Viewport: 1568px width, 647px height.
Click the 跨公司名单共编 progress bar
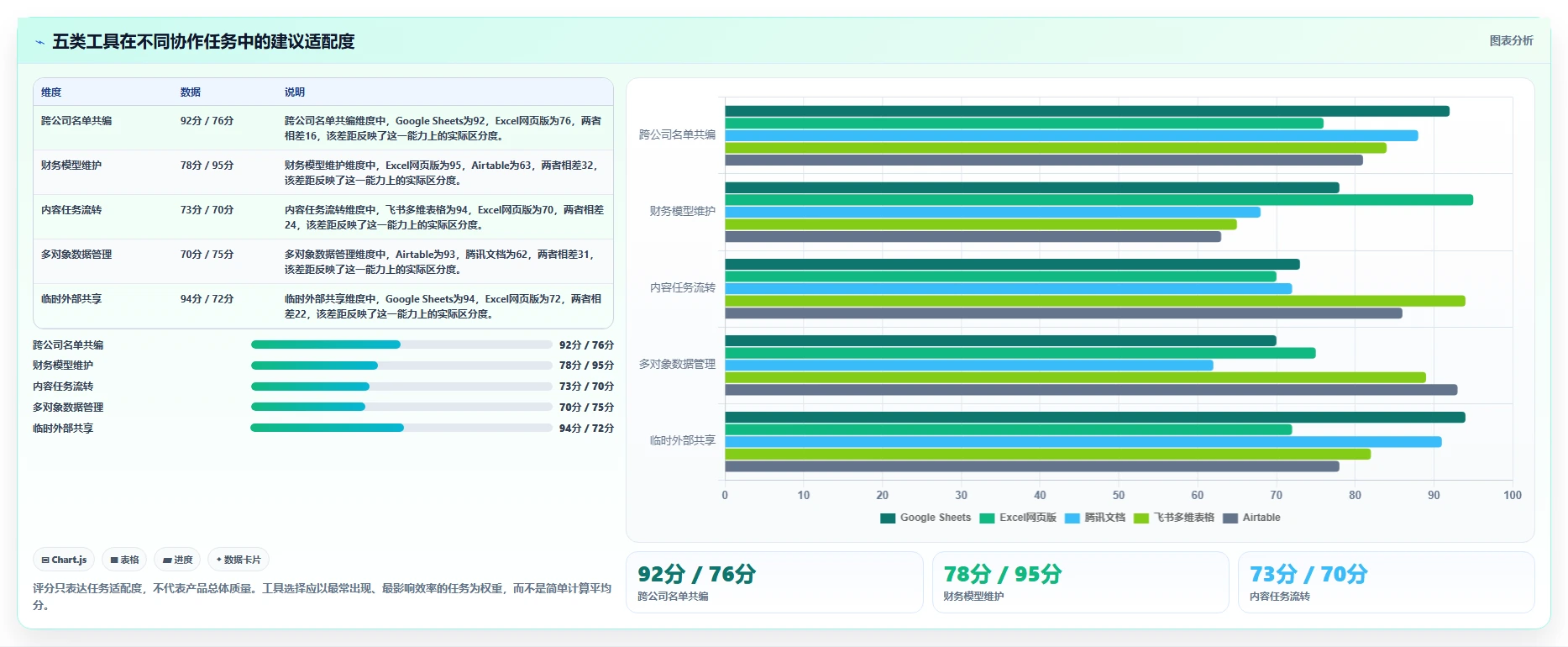tap(401, 345)
